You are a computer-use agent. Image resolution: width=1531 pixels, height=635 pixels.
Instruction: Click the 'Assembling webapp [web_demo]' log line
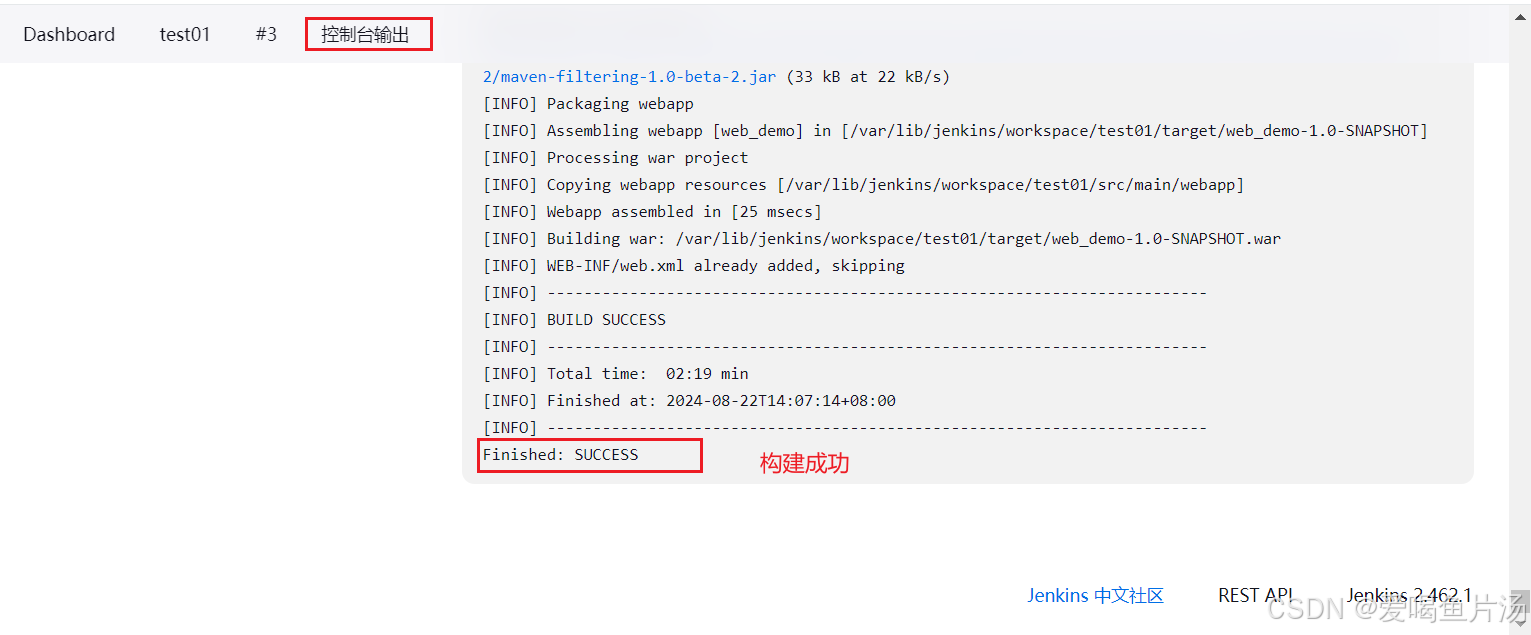coord(955,130)
